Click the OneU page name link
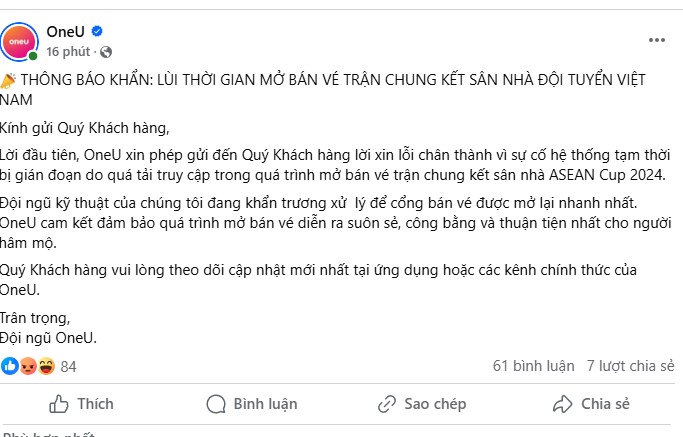The height and width of the screenshot is (437, 683). pyautogui.click(x=65, y=32)
